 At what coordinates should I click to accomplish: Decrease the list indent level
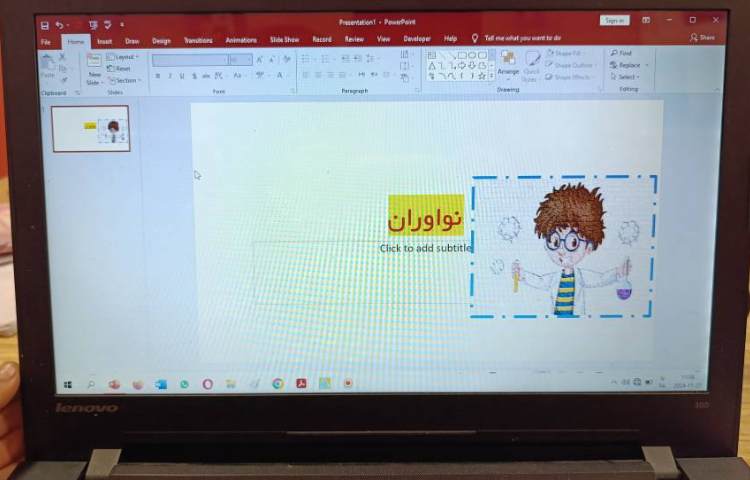(x=345, y=59)
